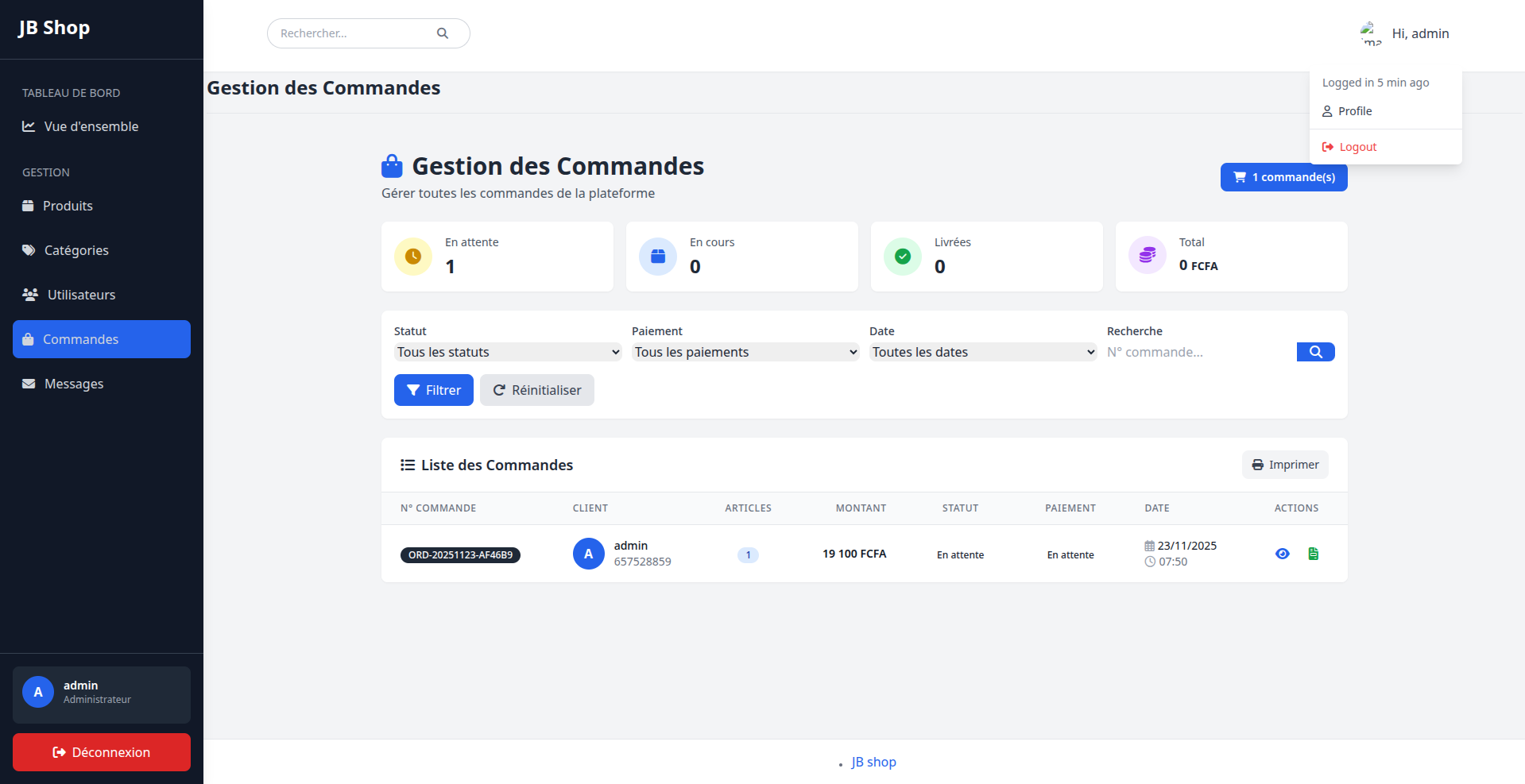
Task: Click the top search bar magnifier icon
Action: [443, 33]
